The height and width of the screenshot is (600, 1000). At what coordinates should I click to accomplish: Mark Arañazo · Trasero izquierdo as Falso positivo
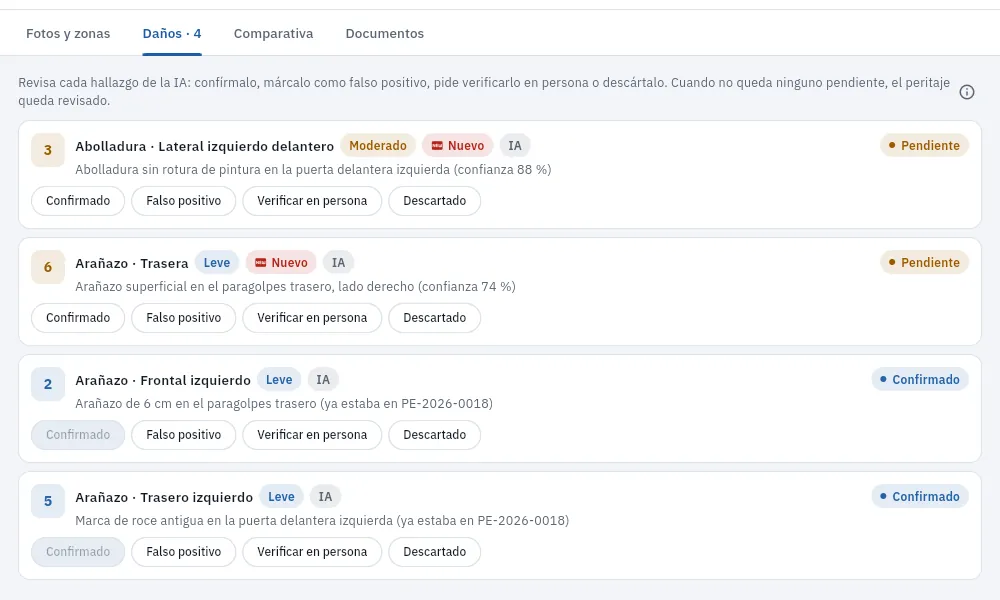184,552
